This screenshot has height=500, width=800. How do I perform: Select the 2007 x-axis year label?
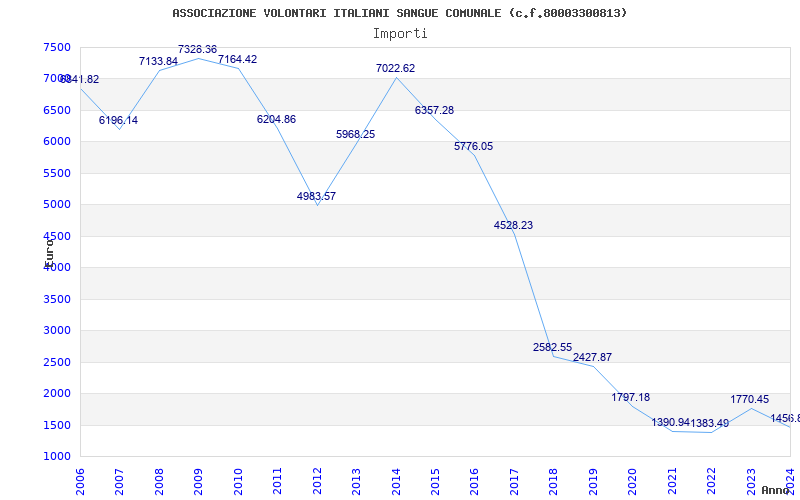click(120, 482)
